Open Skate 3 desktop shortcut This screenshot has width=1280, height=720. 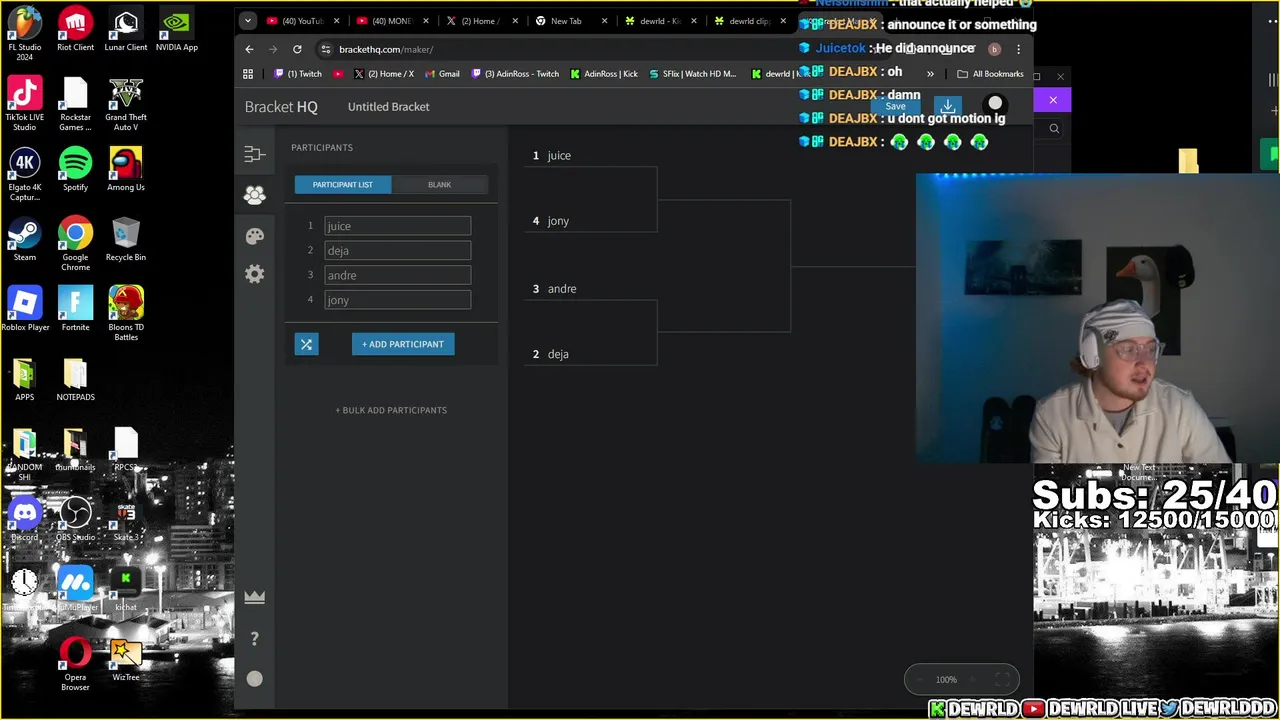(126, 519)
